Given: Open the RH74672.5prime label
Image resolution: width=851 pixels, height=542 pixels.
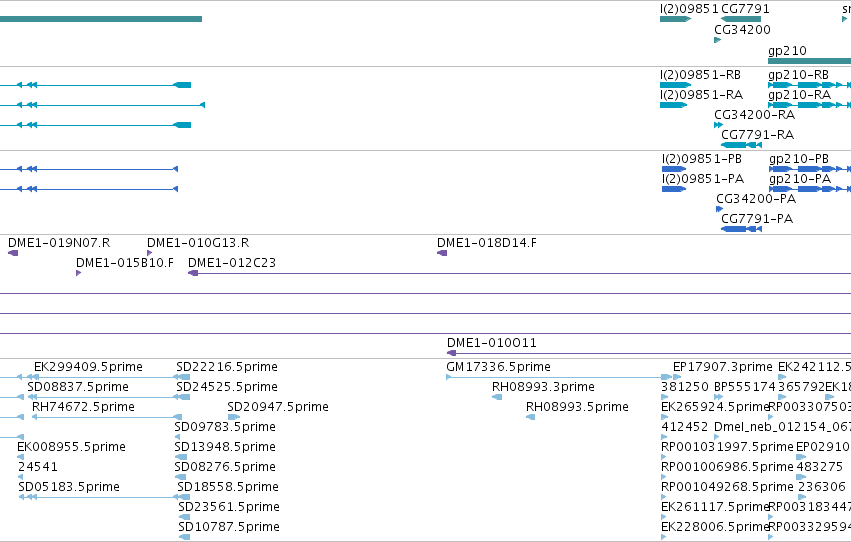Looking at the screenshot, I should pyautogui.click(x=84, y=407).
